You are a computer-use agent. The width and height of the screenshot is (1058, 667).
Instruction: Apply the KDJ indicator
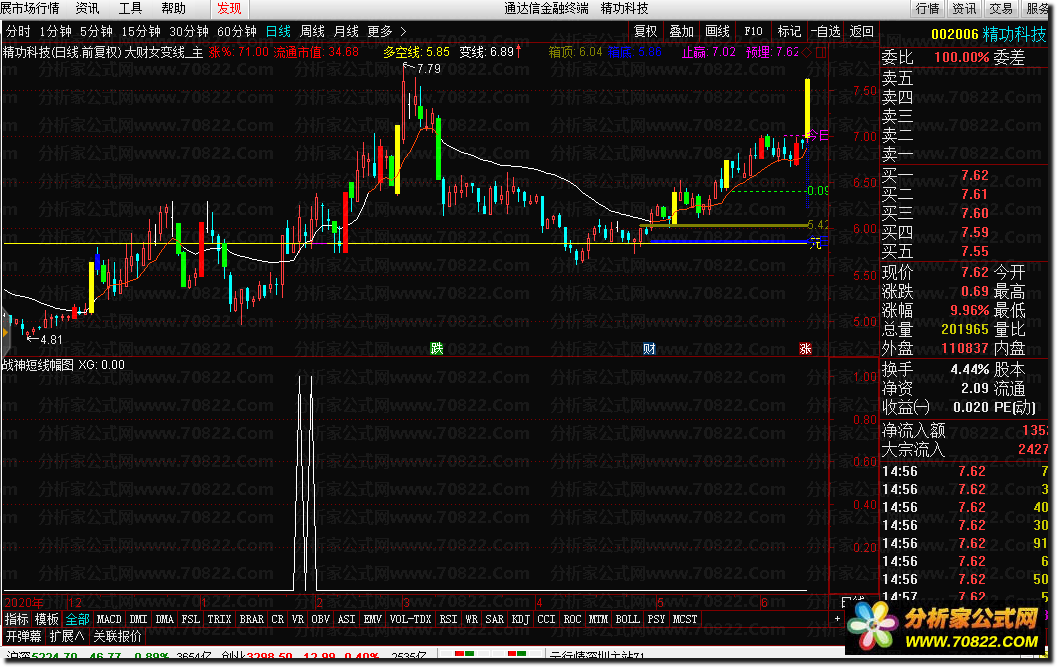[521, 619]
